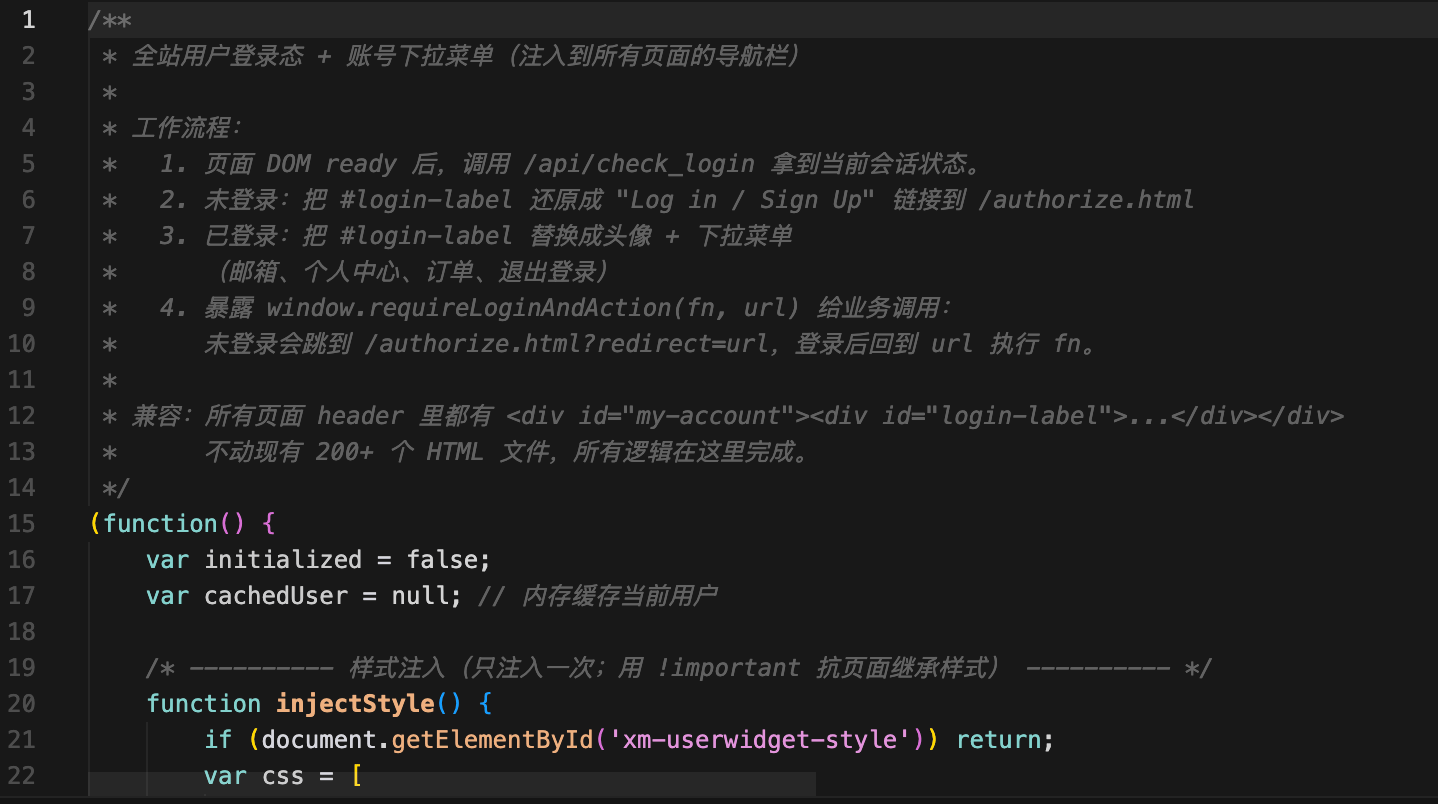Click the variable name initialized
Viewport: 1438px width, 804px height.
(284, 560)
